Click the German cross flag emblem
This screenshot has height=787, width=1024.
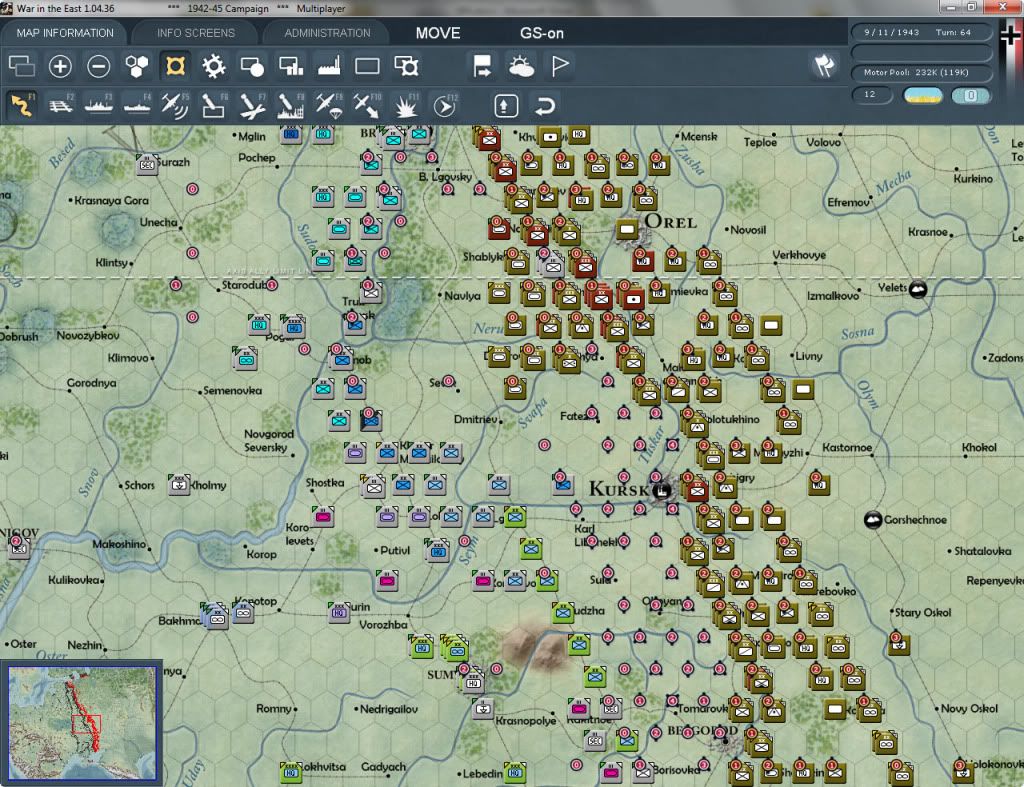tap(1010, 35)
